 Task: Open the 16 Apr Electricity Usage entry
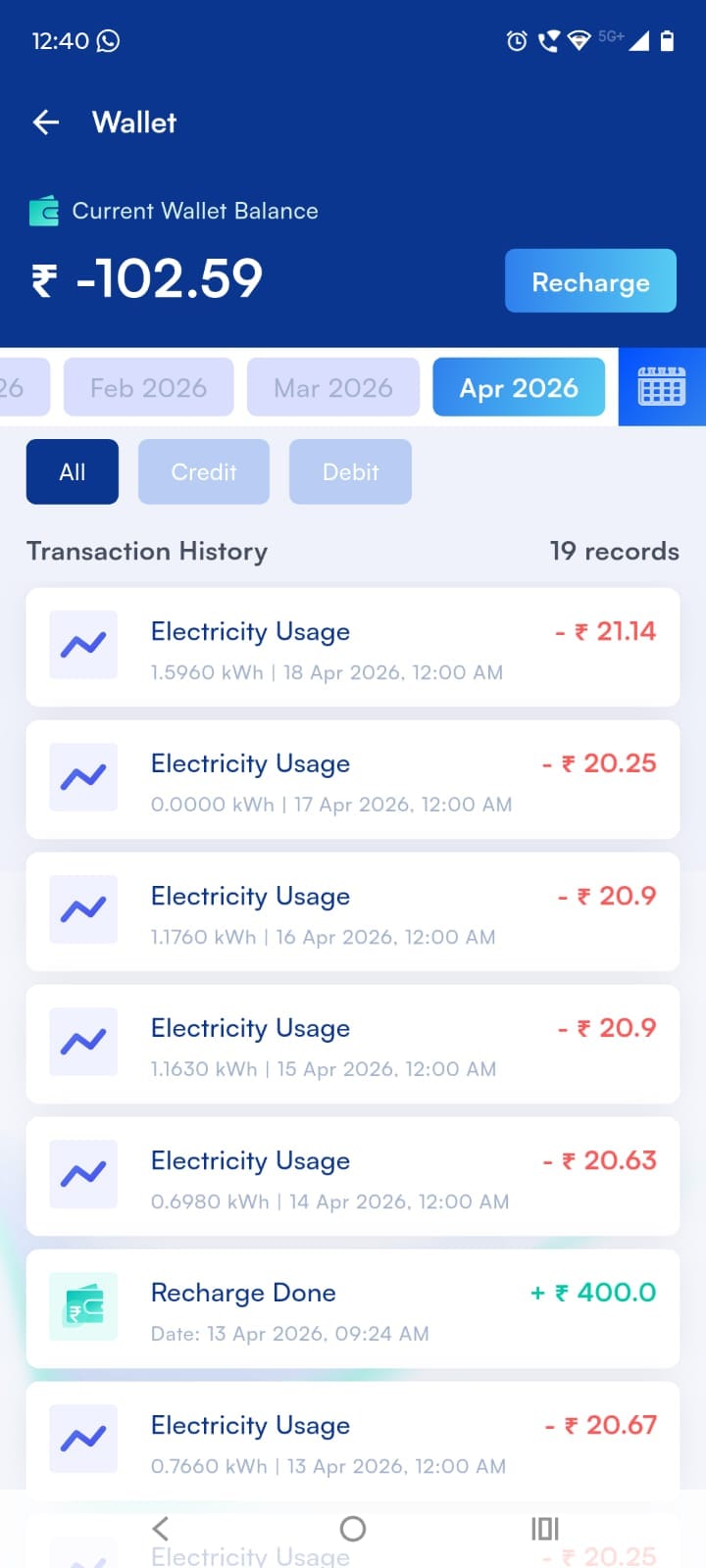coord(353,911)
